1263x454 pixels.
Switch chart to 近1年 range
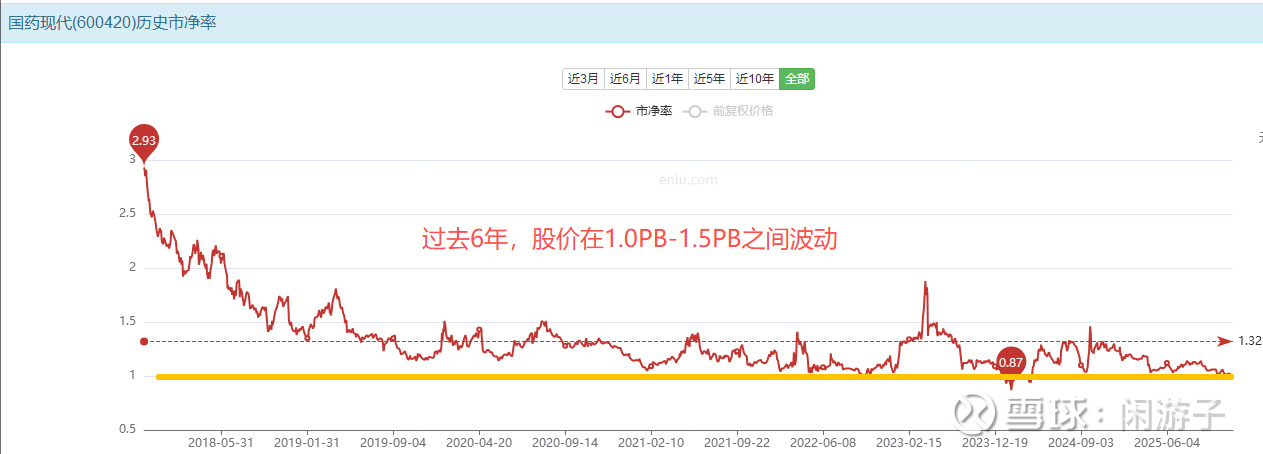[x=667, y=79]
